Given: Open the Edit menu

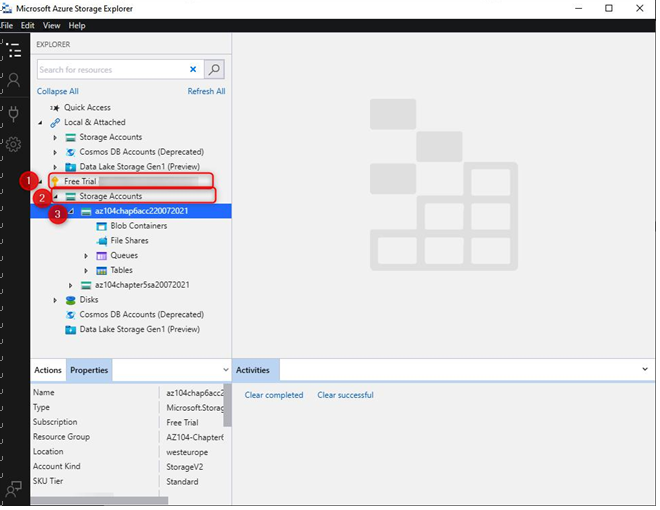Looking at the screenshot, I should coord(27,26).
